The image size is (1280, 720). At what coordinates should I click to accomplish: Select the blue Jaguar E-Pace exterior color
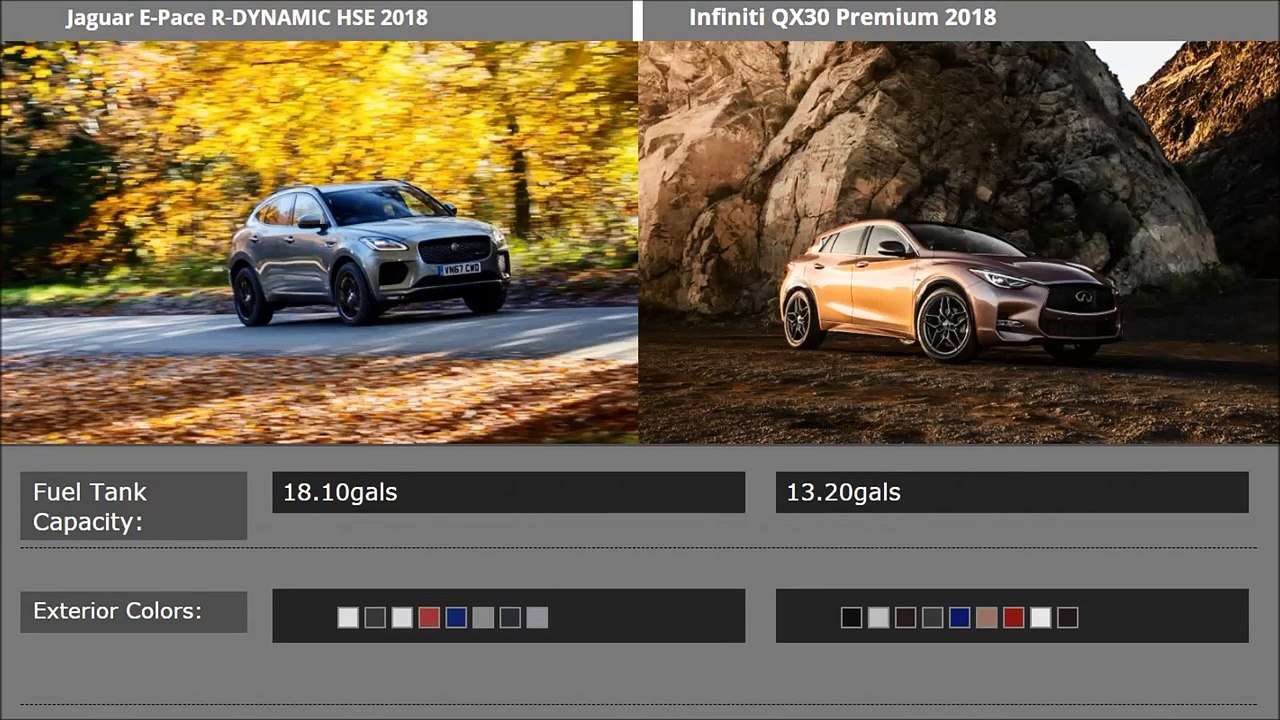[x=456, y=617]
